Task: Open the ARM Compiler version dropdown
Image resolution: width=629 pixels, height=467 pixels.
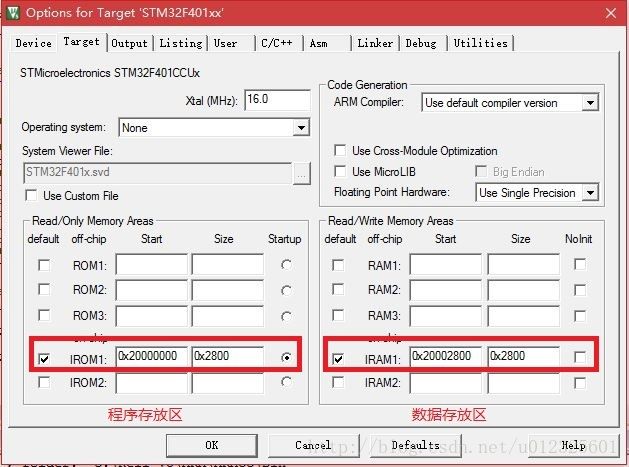Action: [x=590, y=103]
